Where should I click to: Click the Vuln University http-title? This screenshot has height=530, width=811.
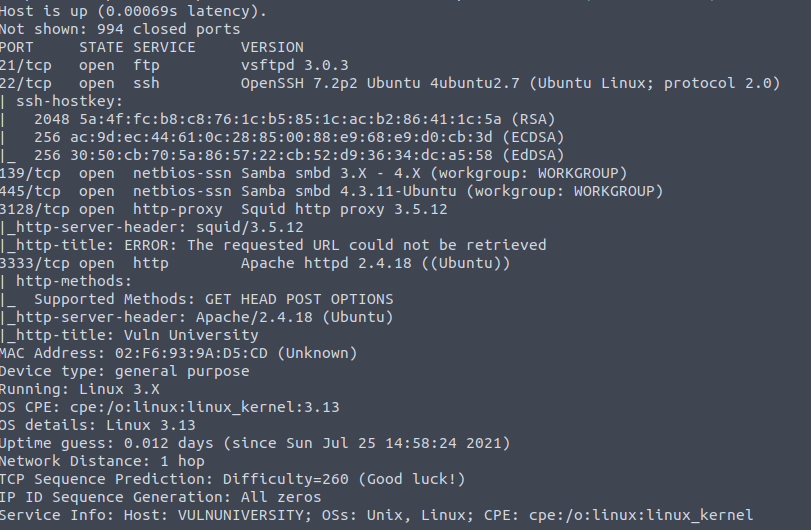(x=191, y=335)
